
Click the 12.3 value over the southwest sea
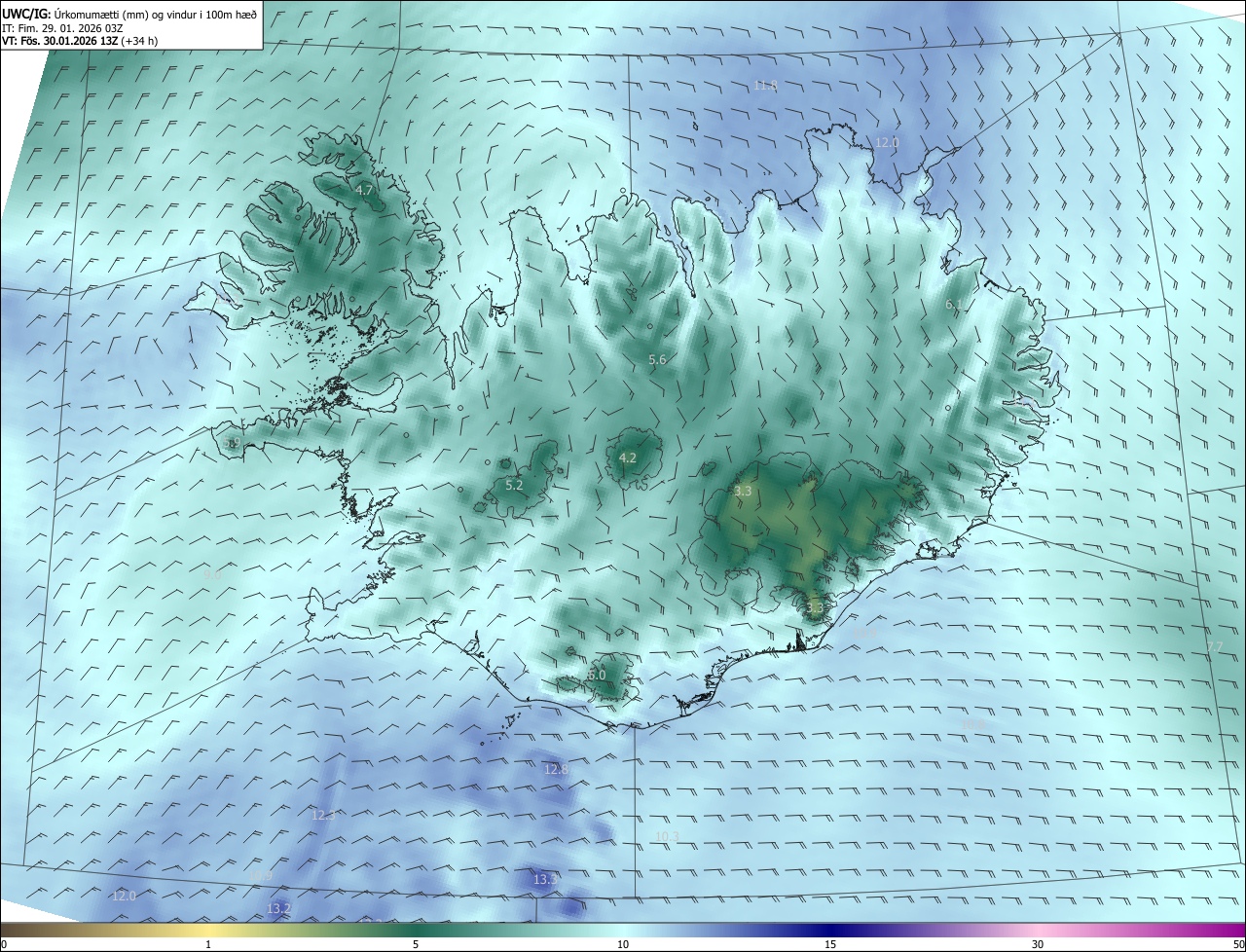coord(323,815)
